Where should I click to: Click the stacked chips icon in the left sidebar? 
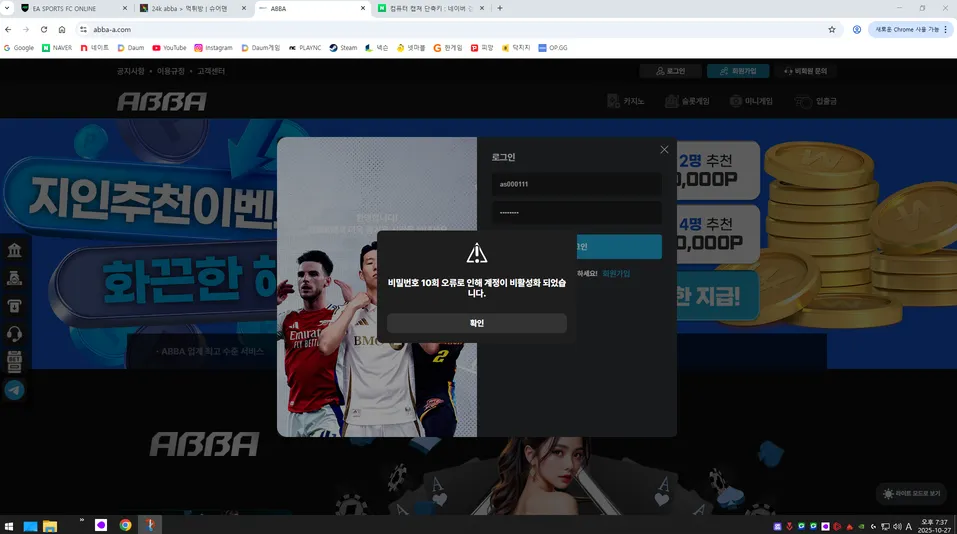(x=14, y=362)
